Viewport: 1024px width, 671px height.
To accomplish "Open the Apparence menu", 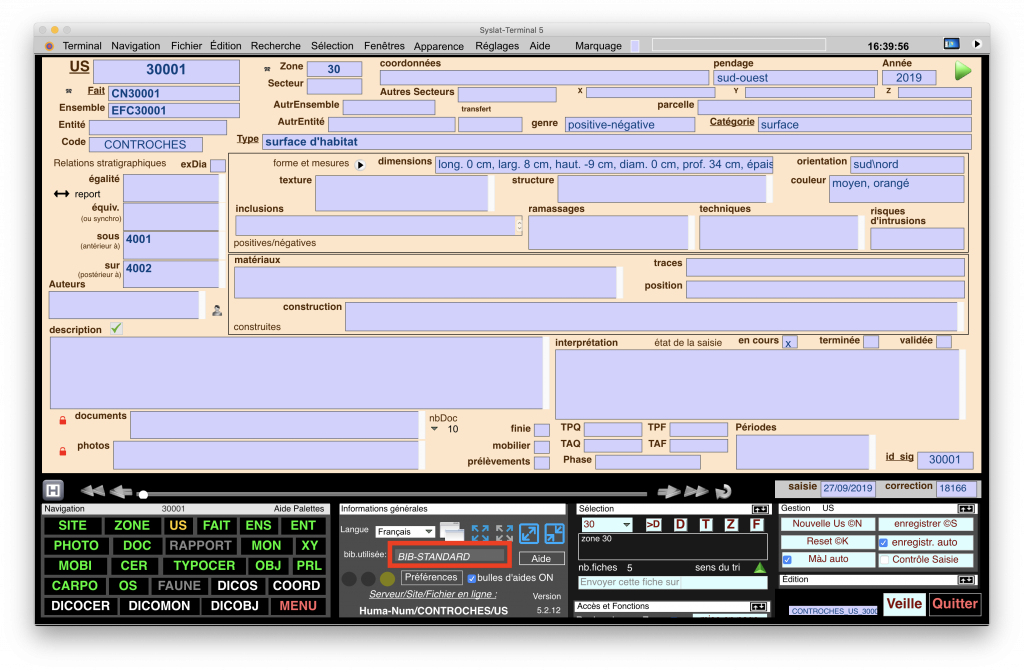I will pyautogui.click(x=438, y=46).
